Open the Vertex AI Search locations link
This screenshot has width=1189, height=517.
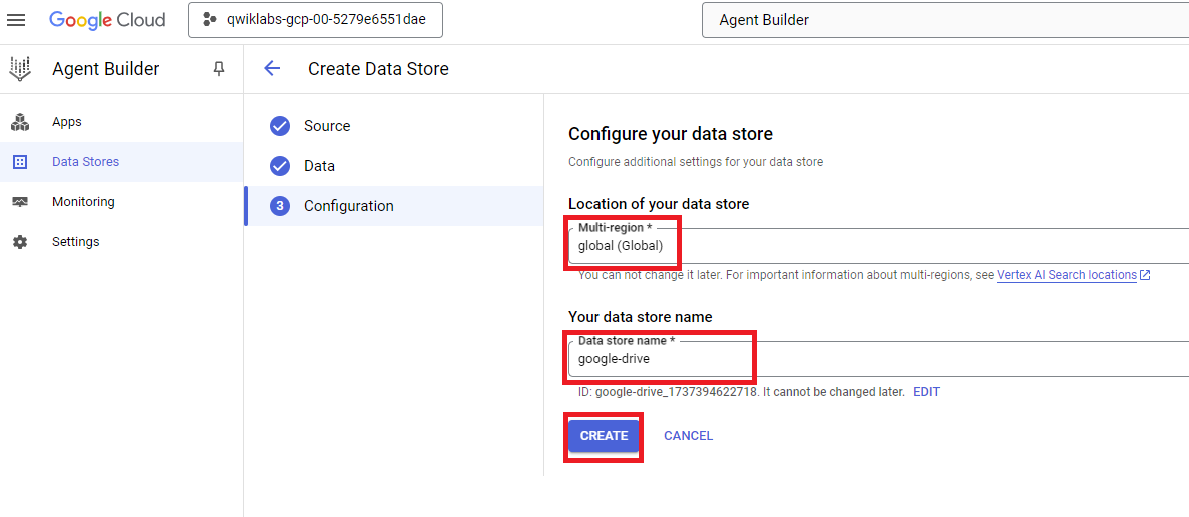coord(1066,275)
